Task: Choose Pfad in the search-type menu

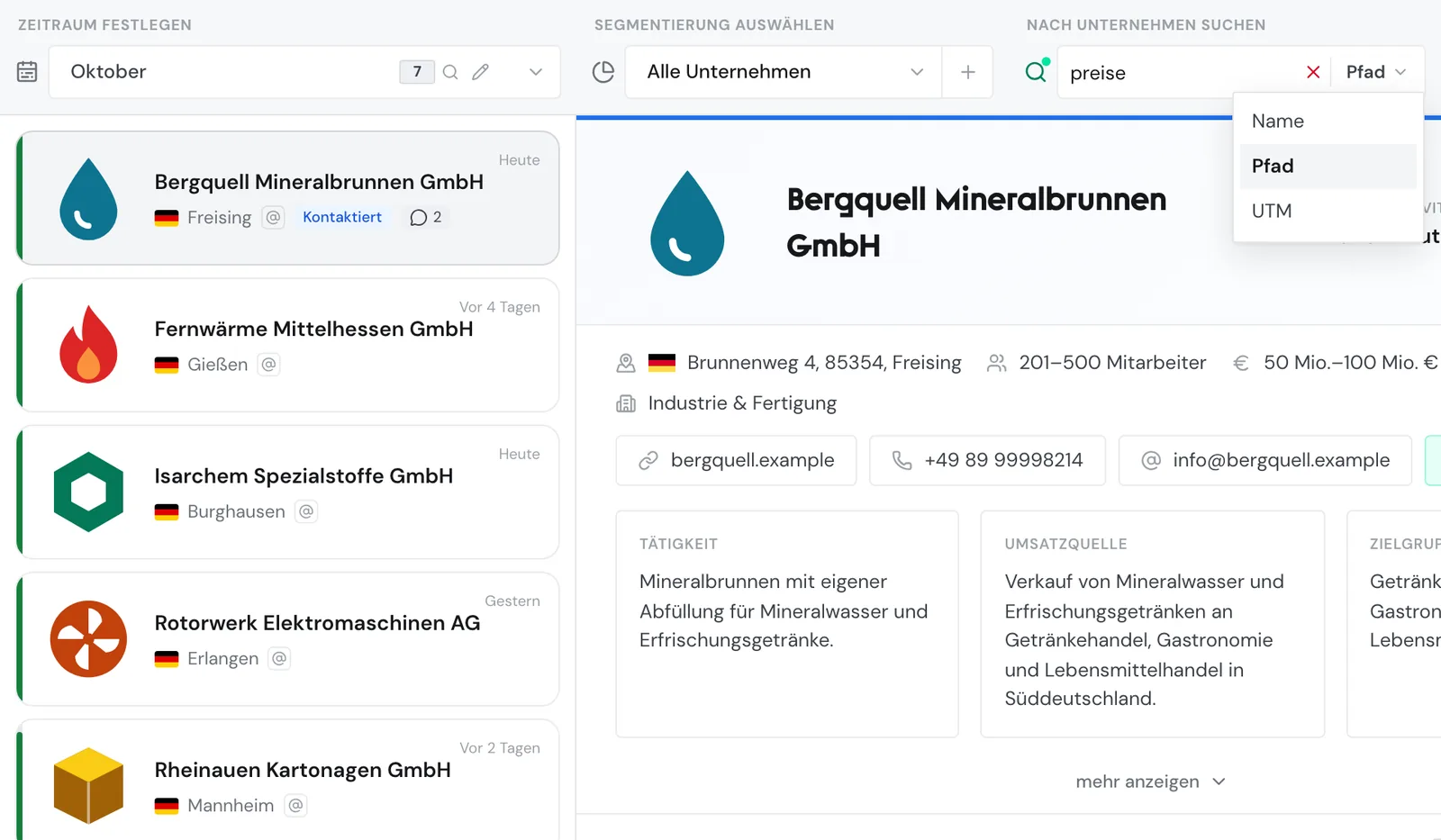Action: 1328,167
